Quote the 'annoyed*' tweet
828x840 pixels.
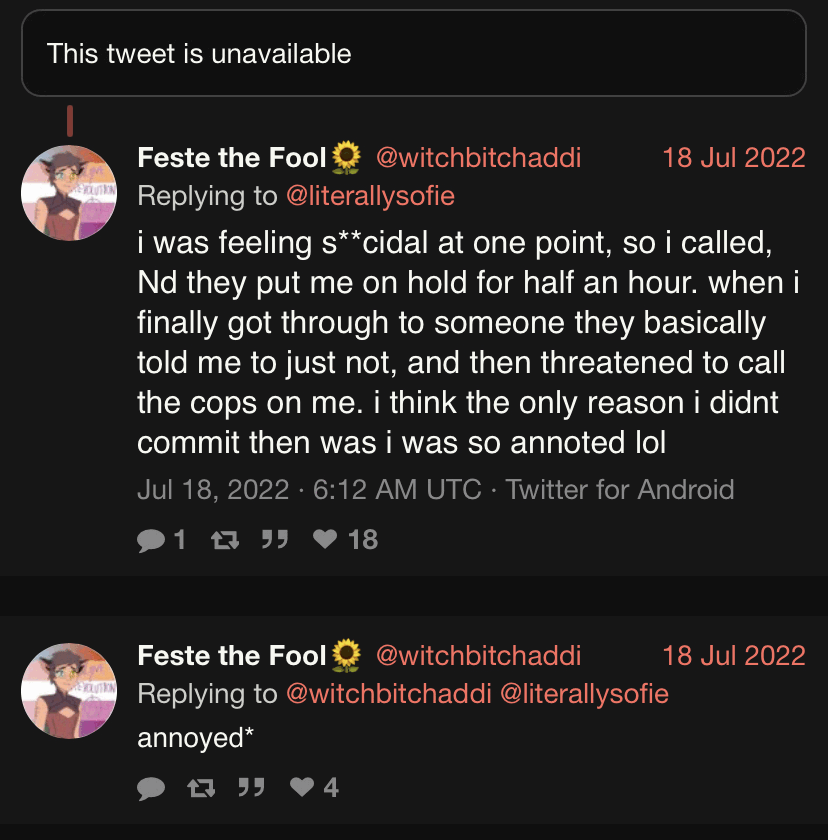coord(250,789)
